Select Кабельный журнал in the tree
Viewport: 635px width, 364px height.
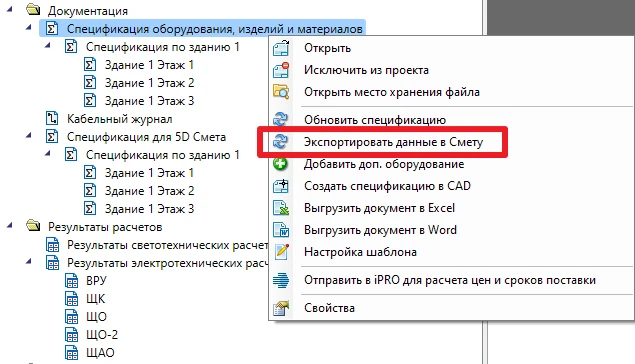pyautogui.click(x=119, y=119)
